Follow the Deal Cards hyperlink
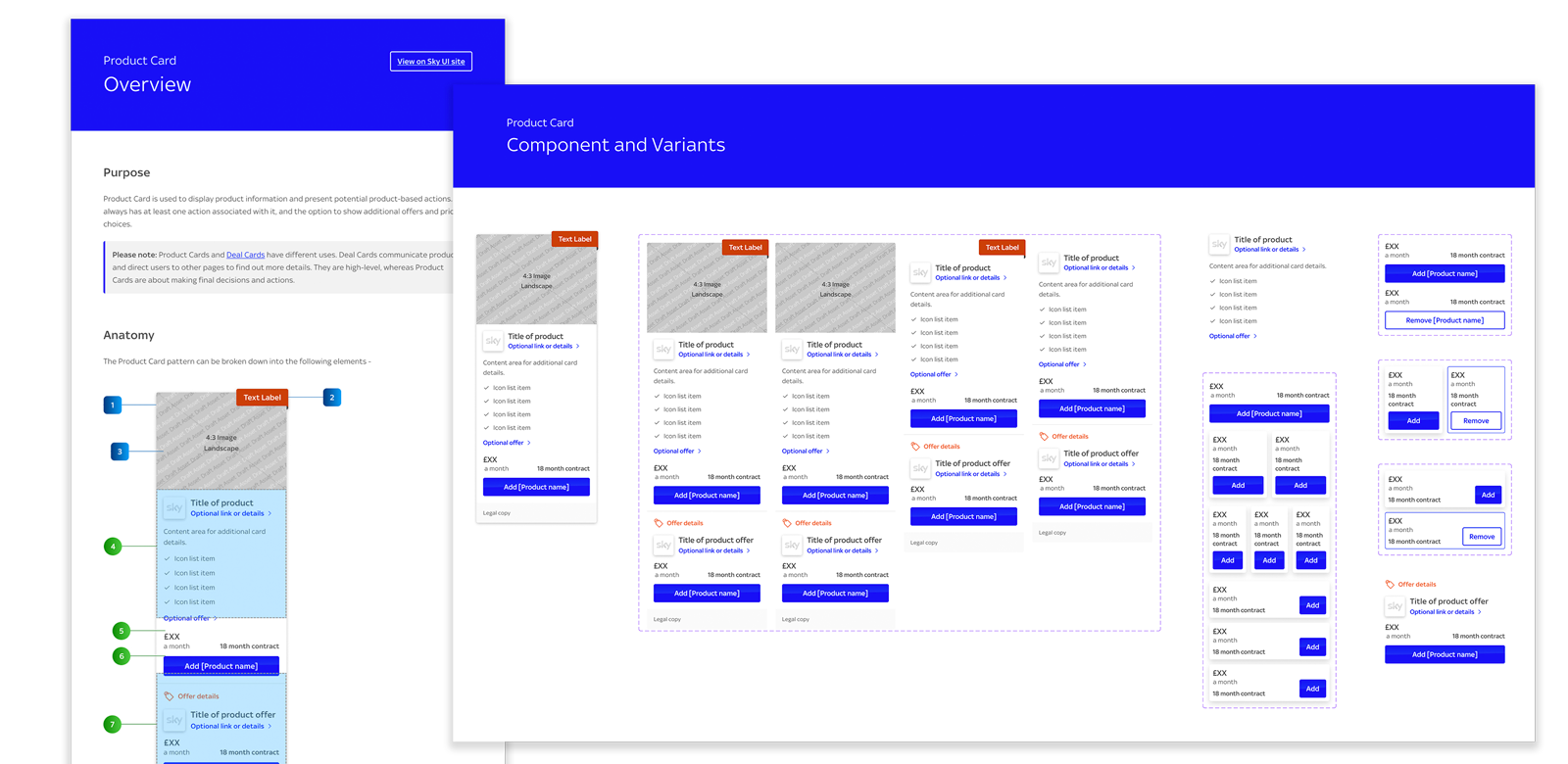Image resolution: width=1568 pixels, height=764 pixels. tap(246, 255)
